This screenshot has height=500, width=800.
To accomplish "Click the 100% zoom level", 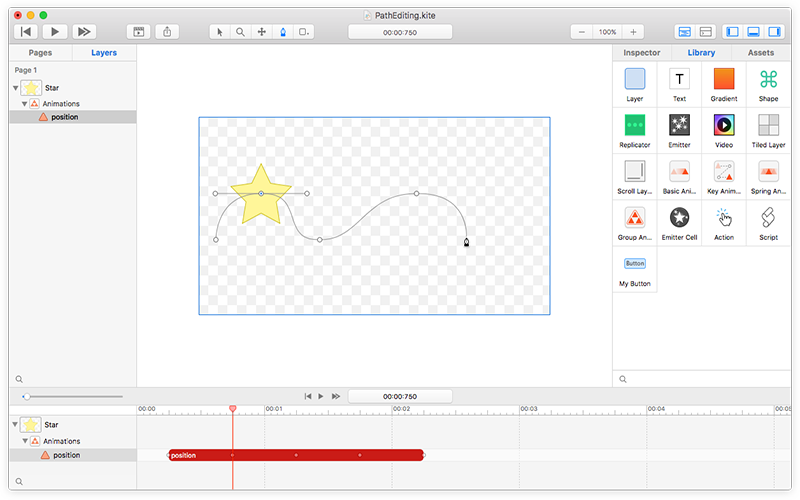I will point(607,32).
